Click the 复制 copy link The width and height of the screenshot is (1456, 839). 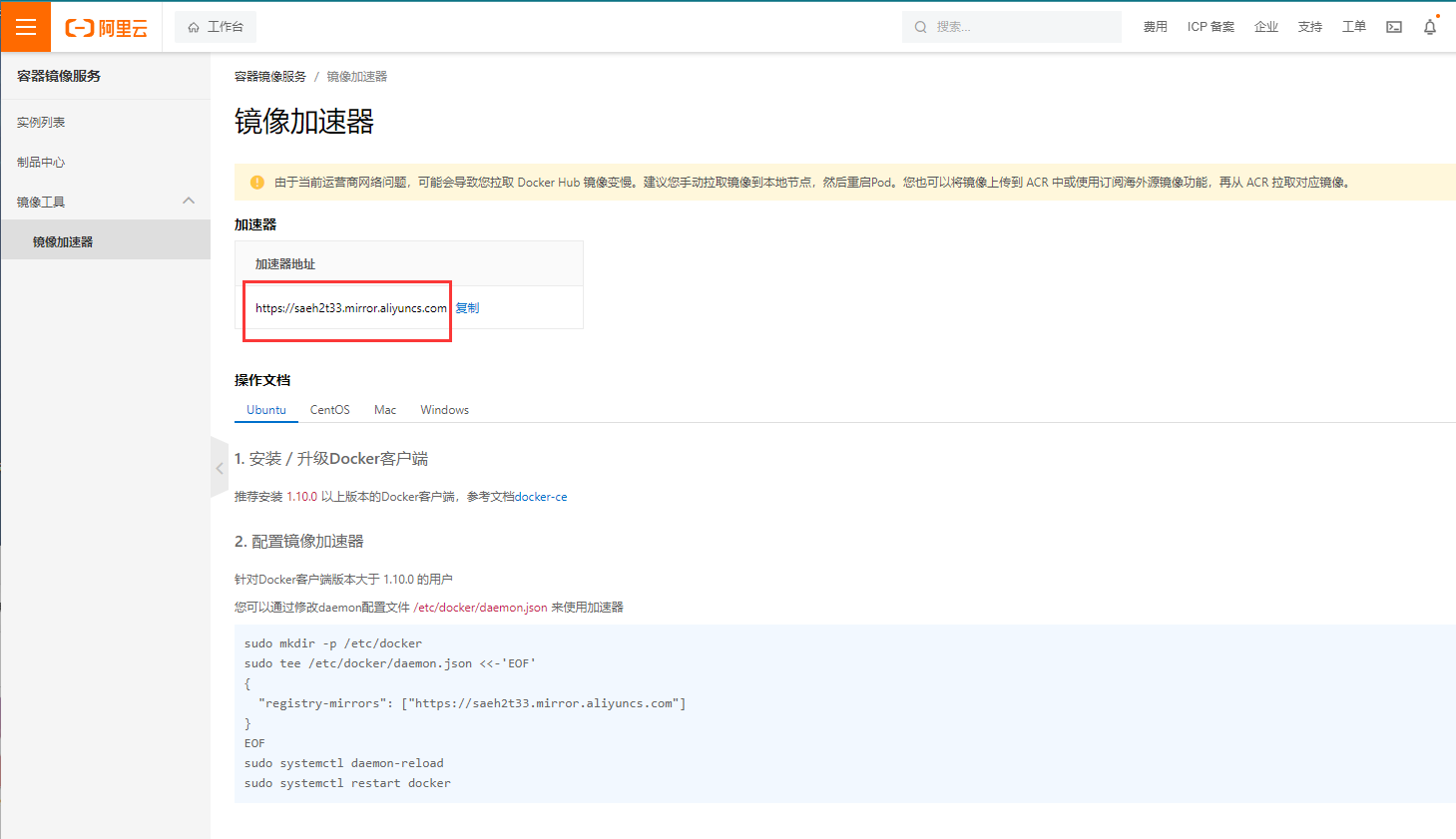point(467,308)
